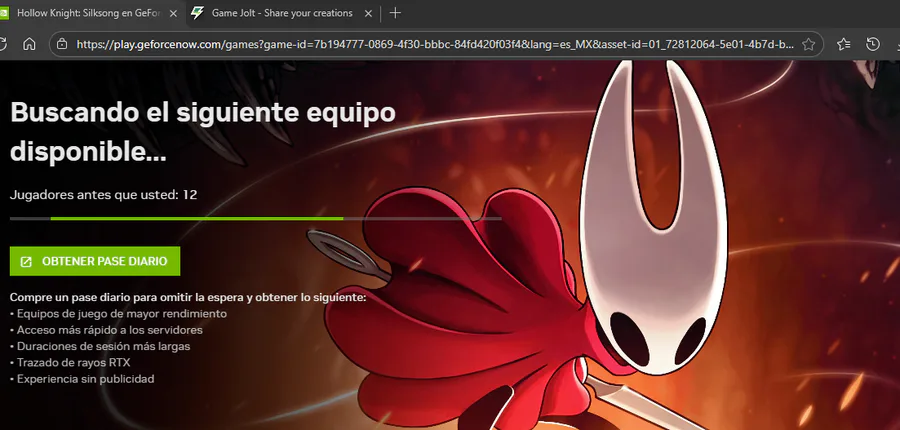Screen dimensions: 900x430
Task: Reload the current page
Action: pos(2,44)
